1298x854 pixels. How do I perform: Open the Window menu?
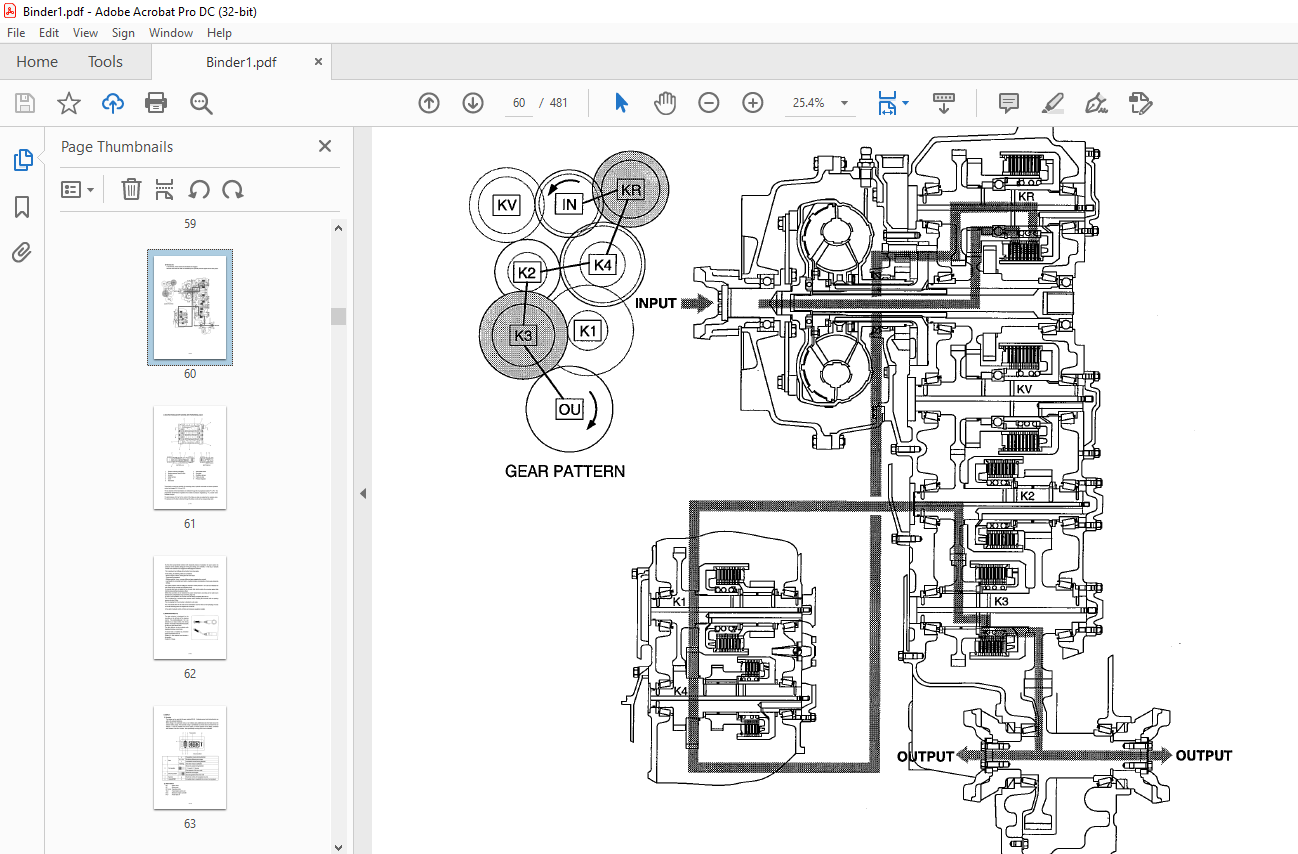click(171, 33)
